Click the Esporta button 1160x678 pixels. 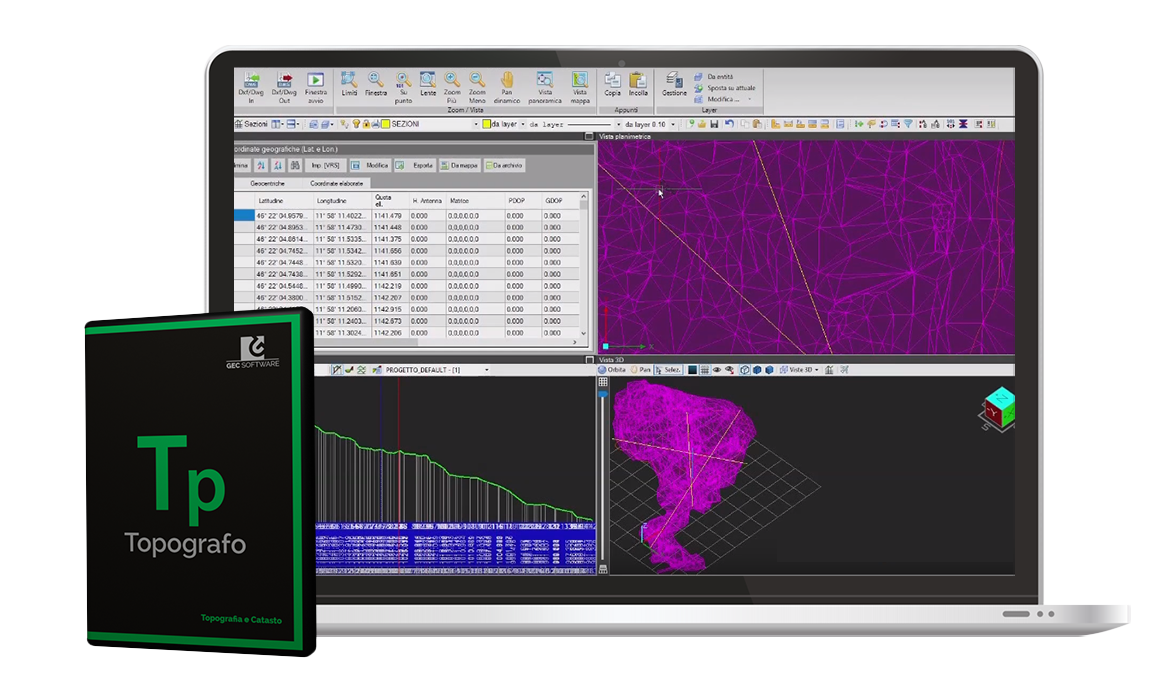[x=415, y=166]
